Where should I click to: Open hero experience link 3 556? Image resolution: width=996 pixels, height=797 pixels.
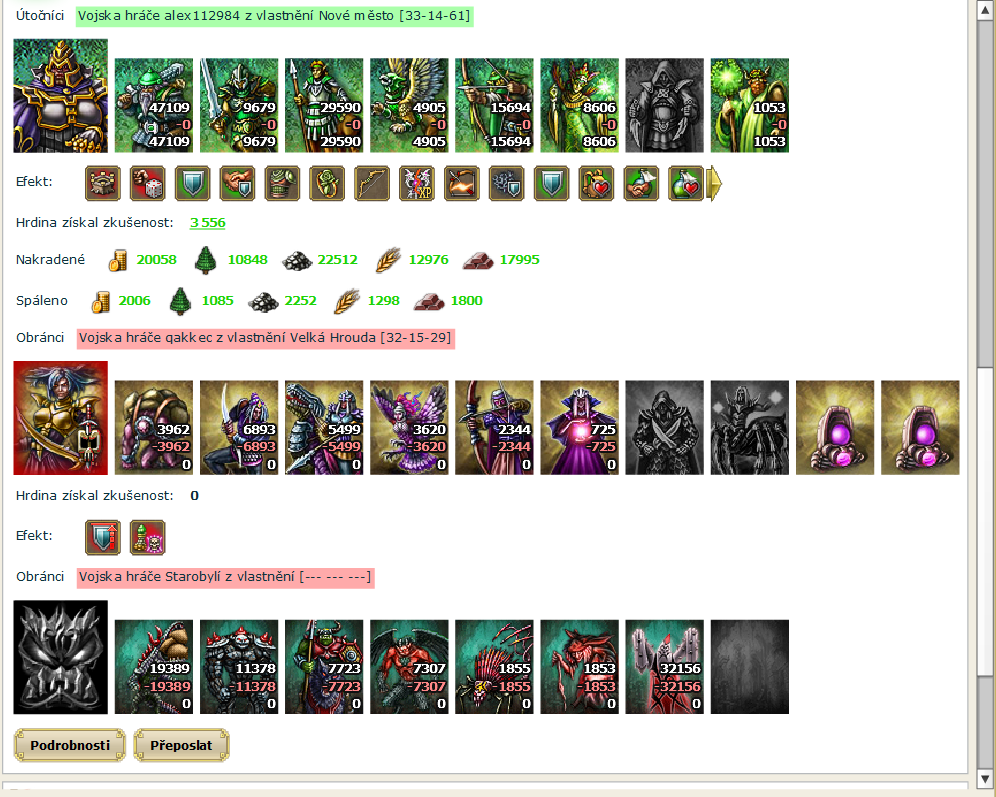tap(208, 222)
